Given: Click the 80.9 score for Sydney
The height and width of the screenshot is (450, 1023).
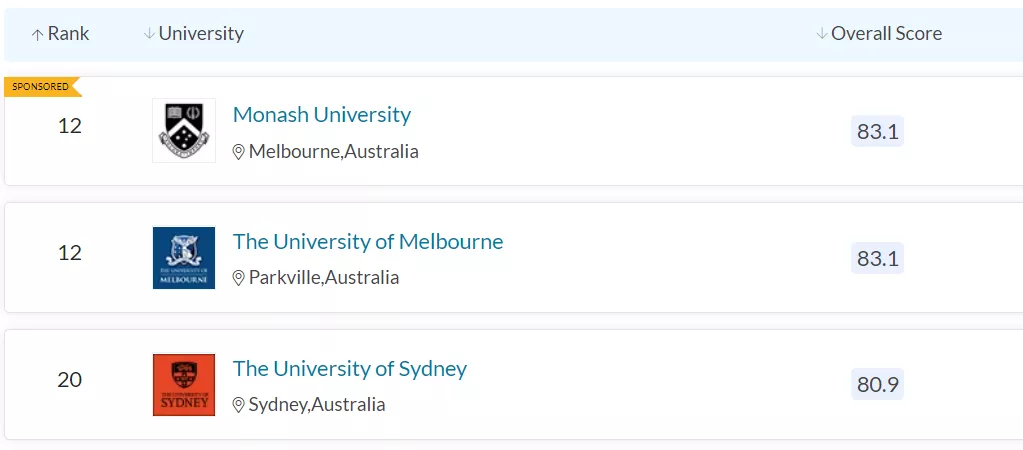Looking at the screenshot, I should coord(877,384).
